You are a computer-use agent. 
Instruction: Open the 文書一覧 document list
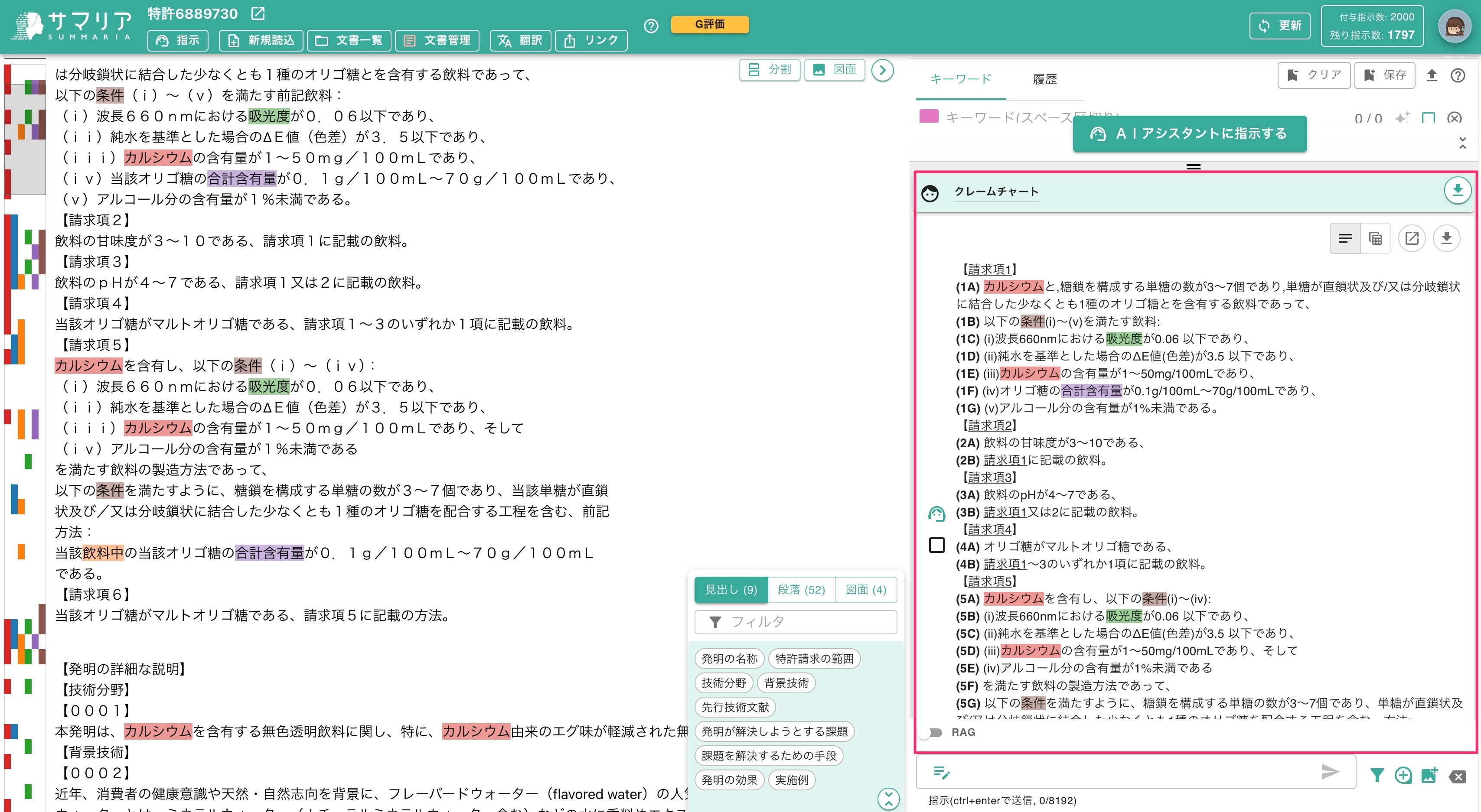tap(349, 40)
